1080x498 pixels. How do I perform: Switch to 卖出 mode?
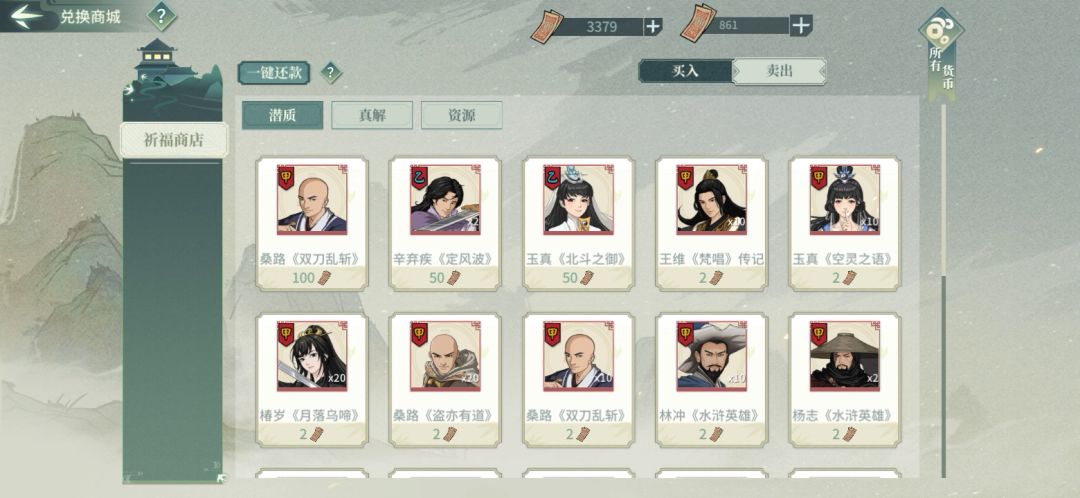click(x=779, y=71)
